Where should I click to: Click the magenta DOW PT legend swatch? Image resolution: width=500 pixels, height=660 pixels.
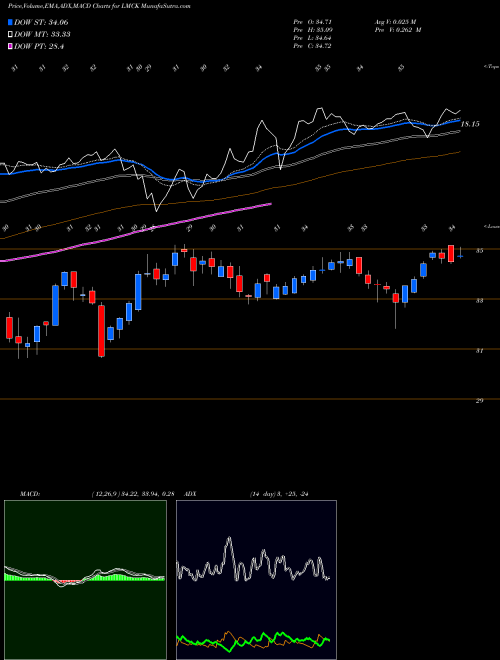pos(11,47)
